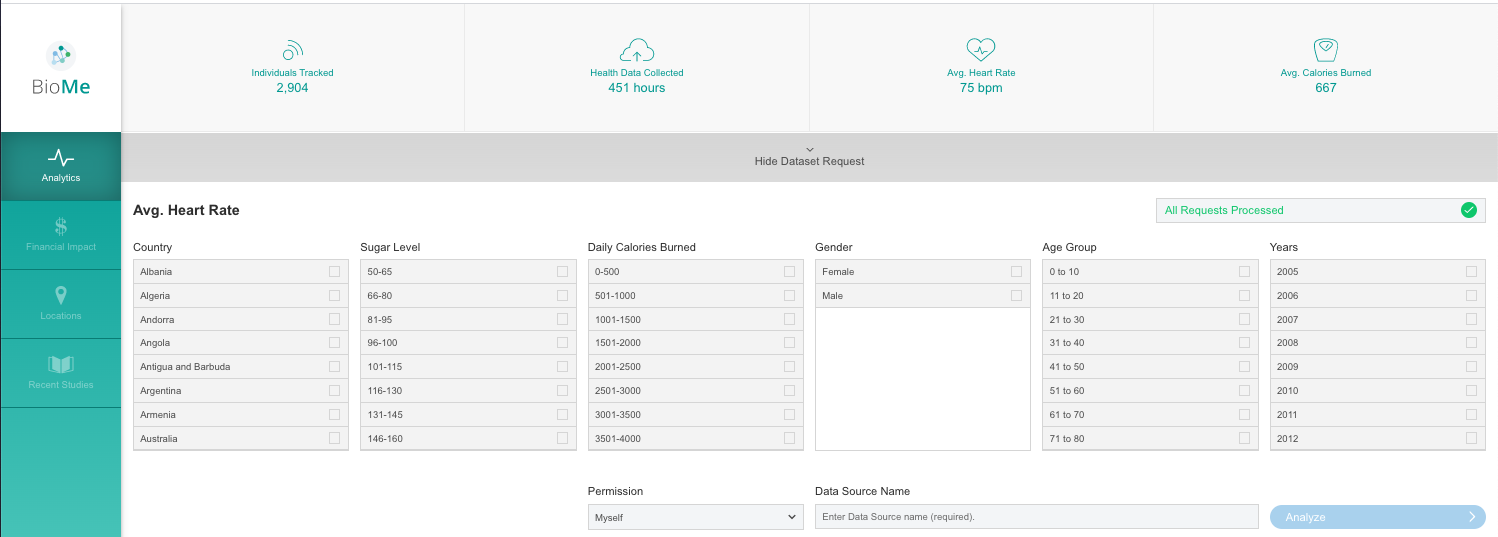The height and width of the screenshot is (537, 1498).
Task: Click the Financial Impact dollar icon
Action: pos(61,226)
